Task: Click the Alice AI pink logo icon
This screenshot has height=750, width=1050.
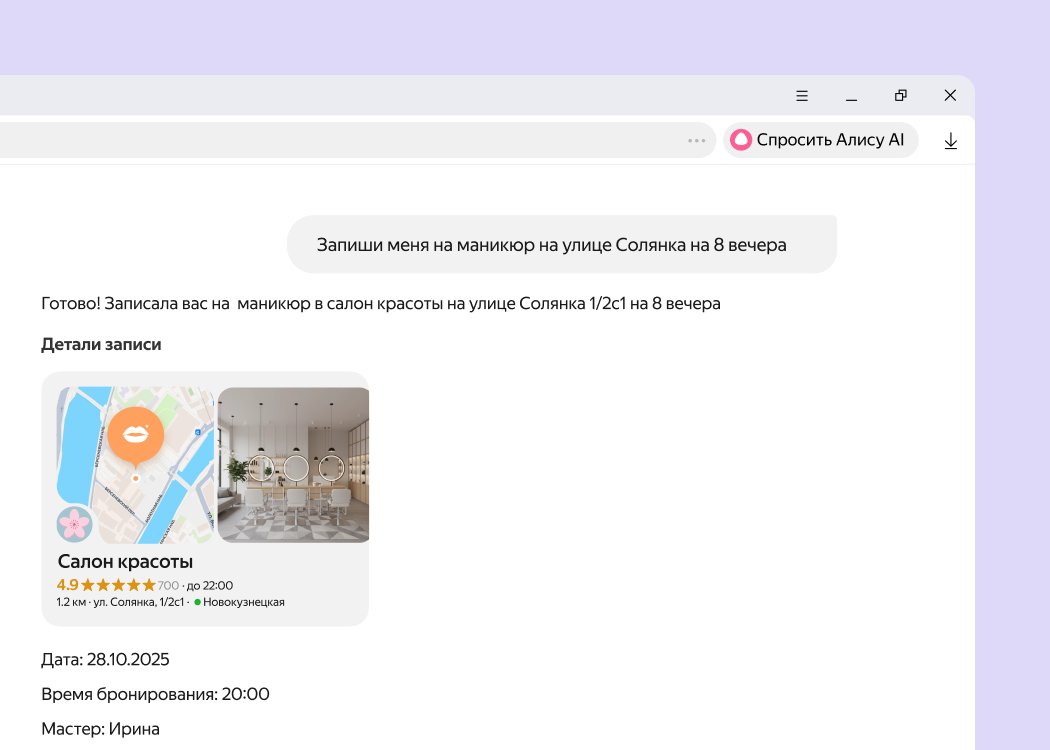Action: 741,140
